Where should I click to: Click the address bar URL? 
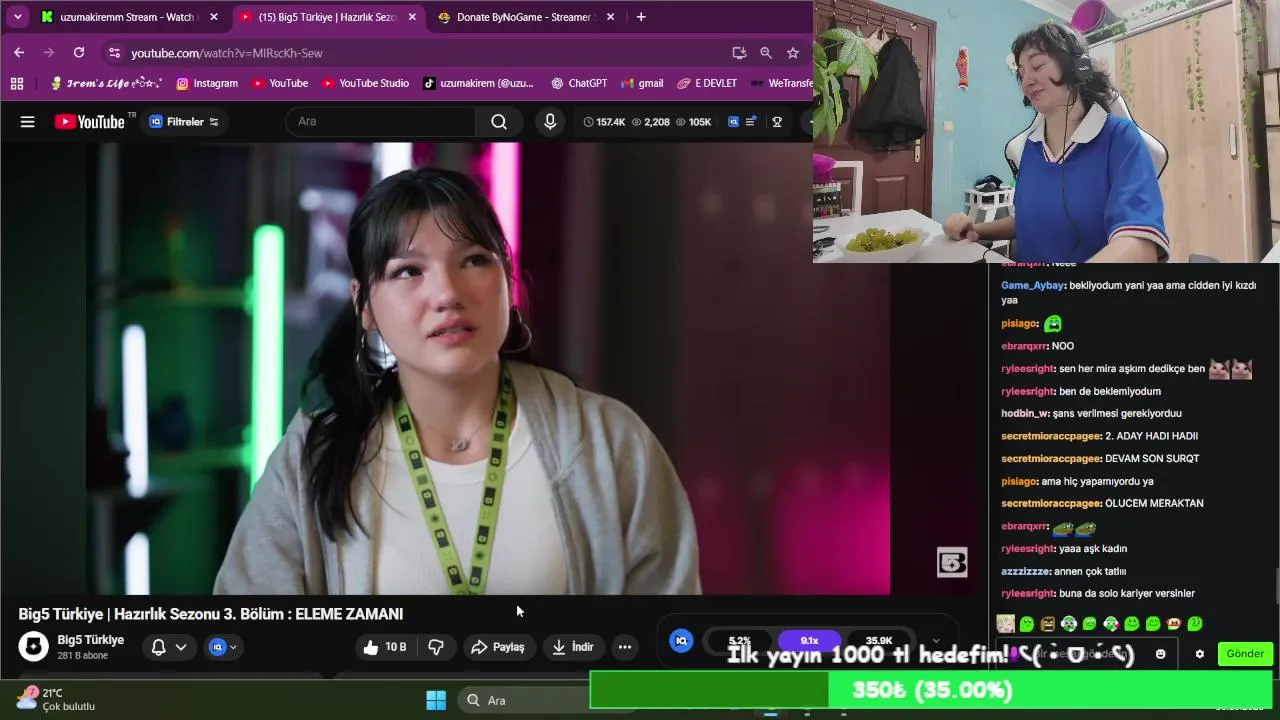(x=227, y=53)
